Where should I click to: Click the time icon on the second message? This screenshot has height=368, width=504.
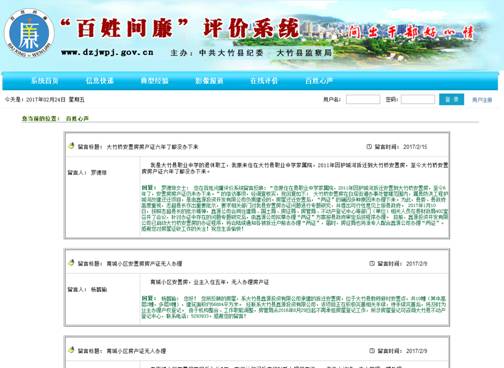(x=372, y=263)
